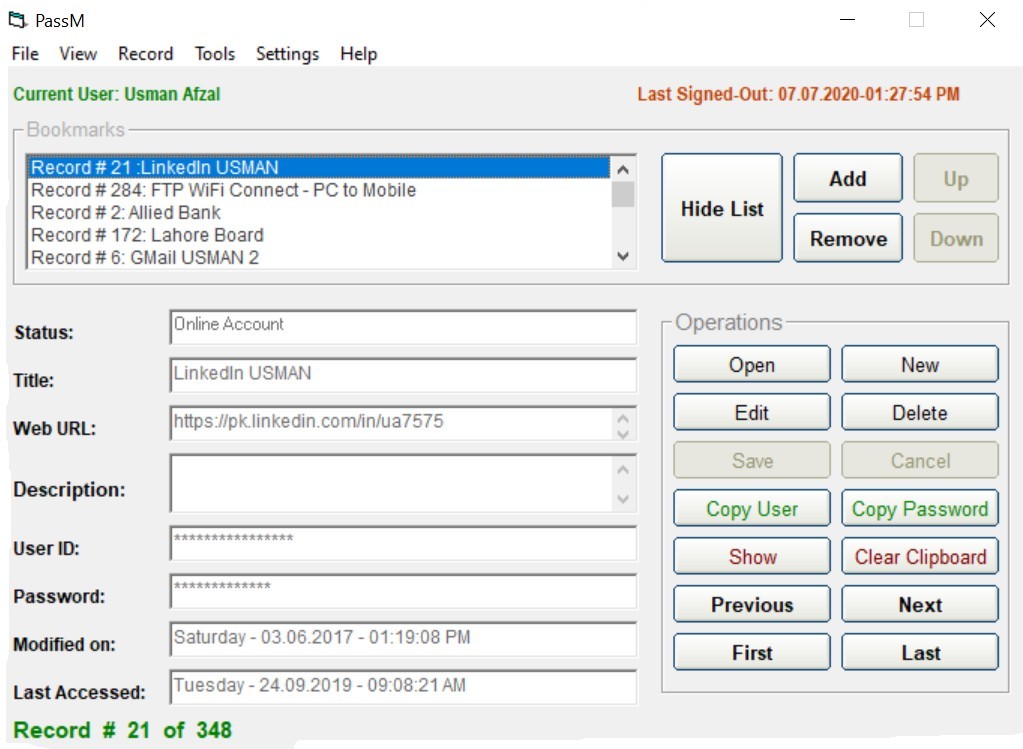Screen dimensions: 1023x749
Task: Click into the Description text box
Action: (x=390, y=484)
